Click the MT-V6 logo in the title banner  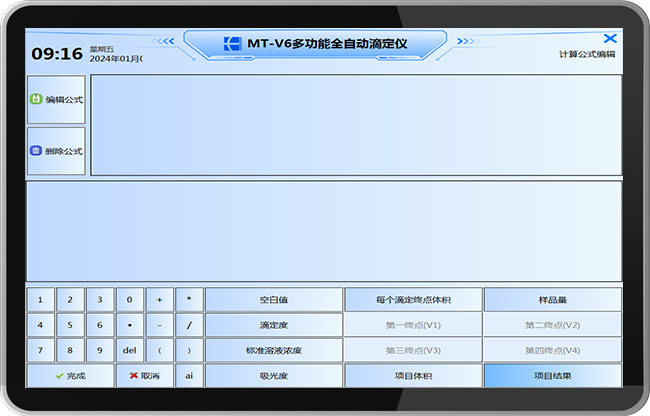[x=233, y=44]
